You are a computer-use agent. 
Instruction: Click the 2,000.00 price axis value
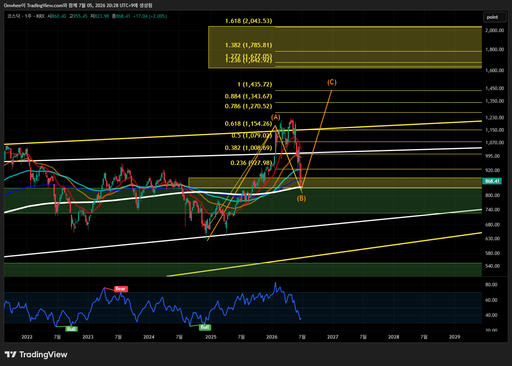tap(495, 30)
